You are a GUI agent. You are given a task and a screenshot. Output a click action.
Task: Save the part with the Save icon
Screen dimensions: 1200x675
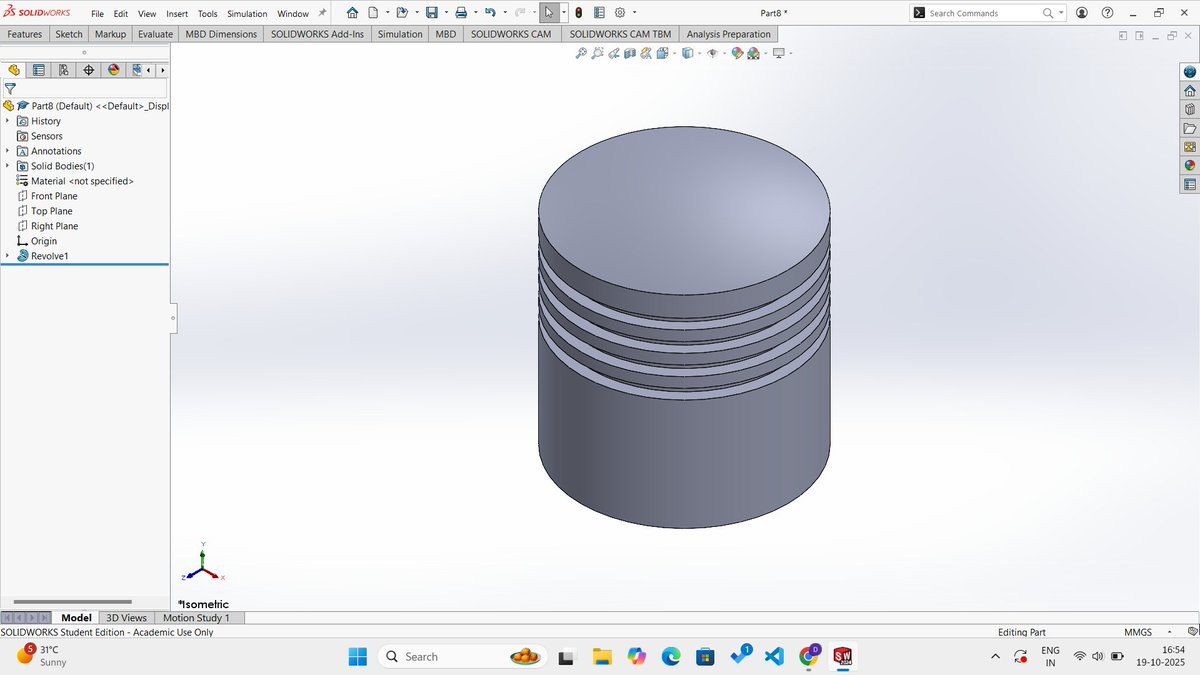[431, 13]
